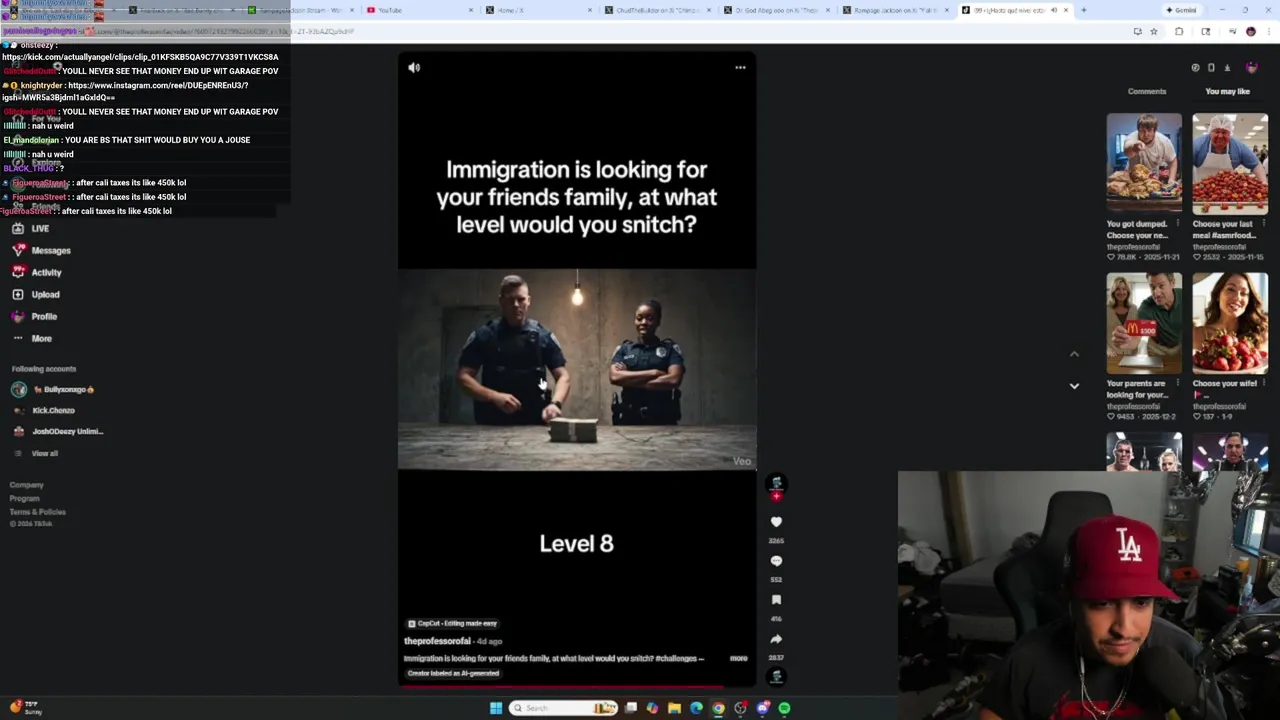Click the instagram.com reel link in chat
Screen dimensions: 1280x720
(125, 91)
